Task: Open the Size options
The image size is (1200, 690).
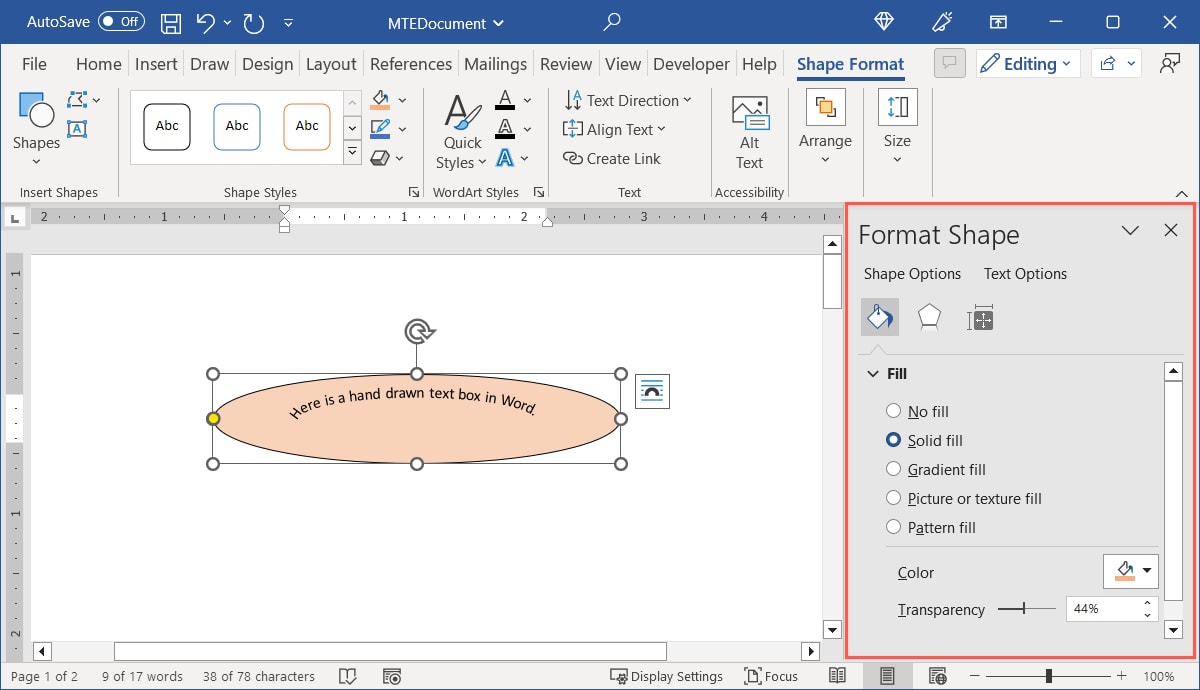Action: [x=896, y=124]
